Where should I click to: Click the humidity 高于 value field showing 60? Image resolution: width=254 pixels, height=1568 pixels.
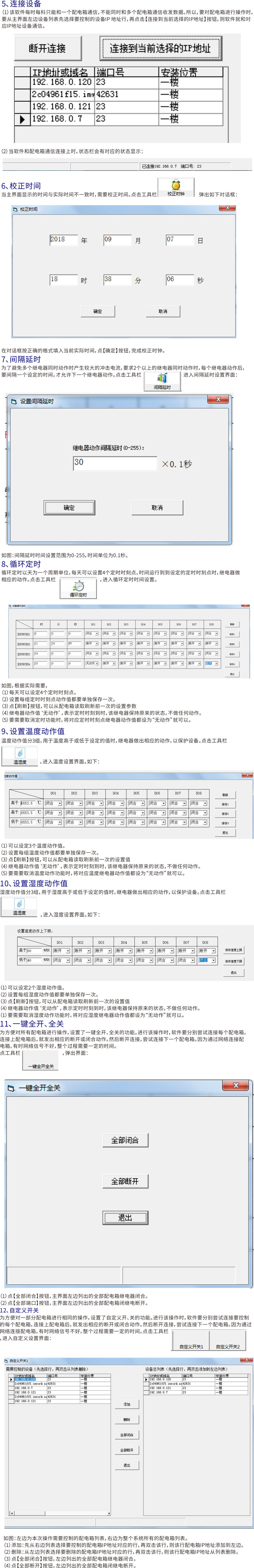34,950
